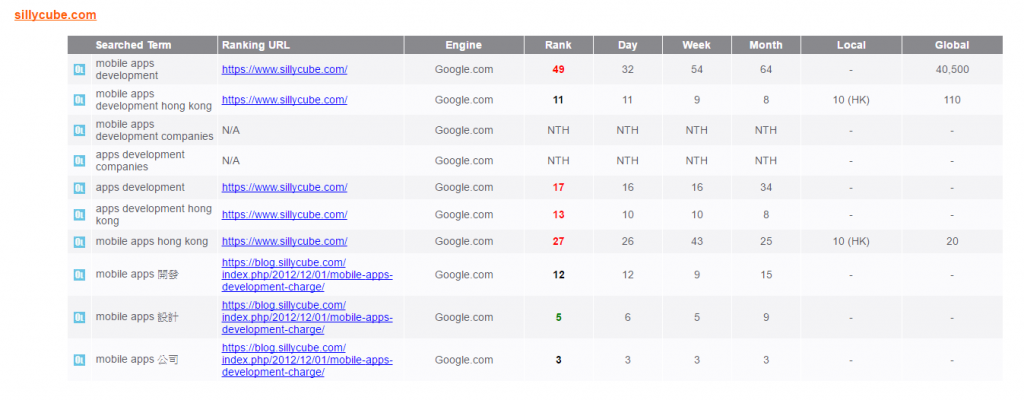This screenshot has height=400, width=1024.
Task: Click the icon beside 'apps development' row
Action: coord(79,188)
